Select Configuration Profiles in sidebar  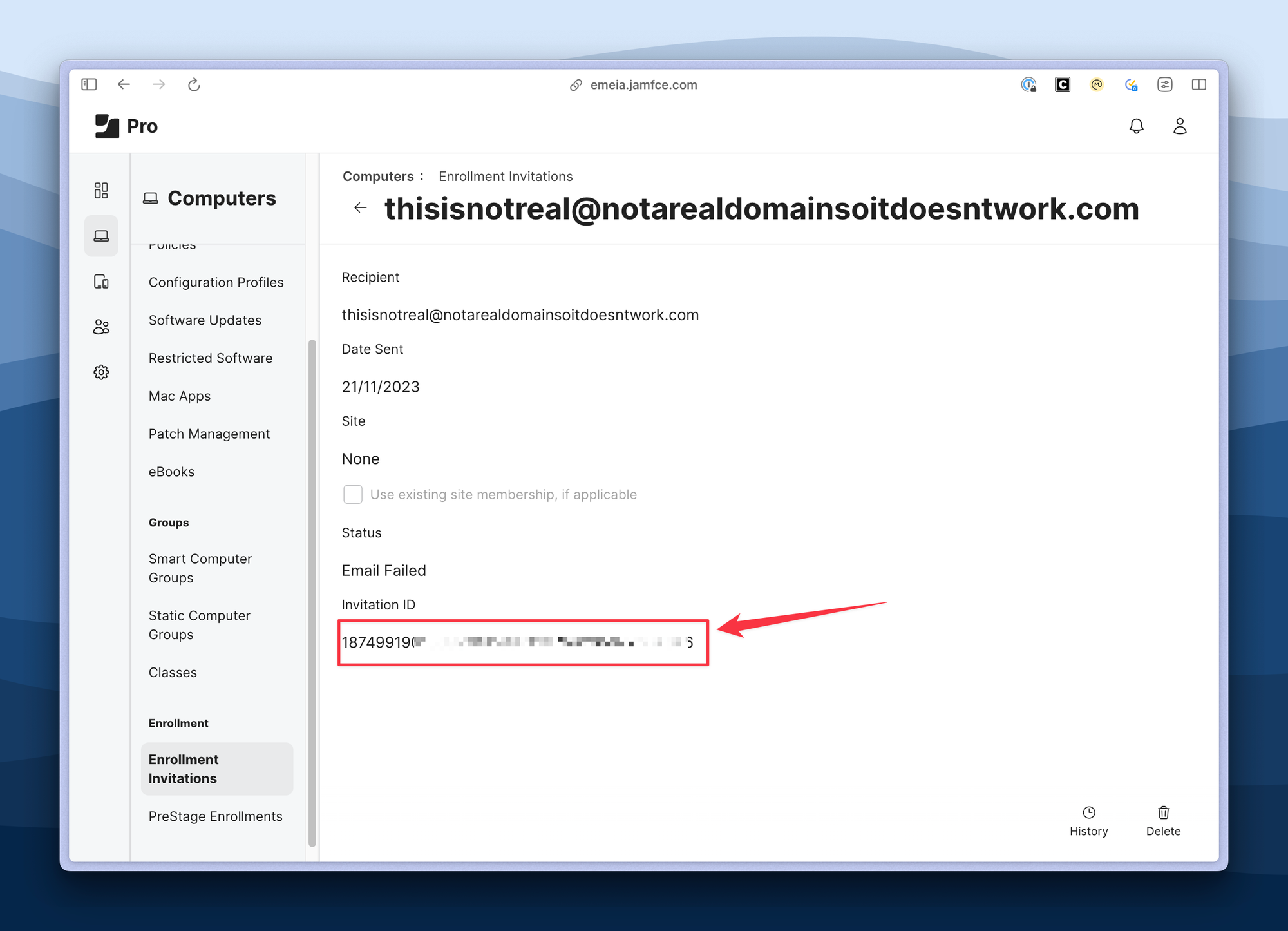click(215, 281)
